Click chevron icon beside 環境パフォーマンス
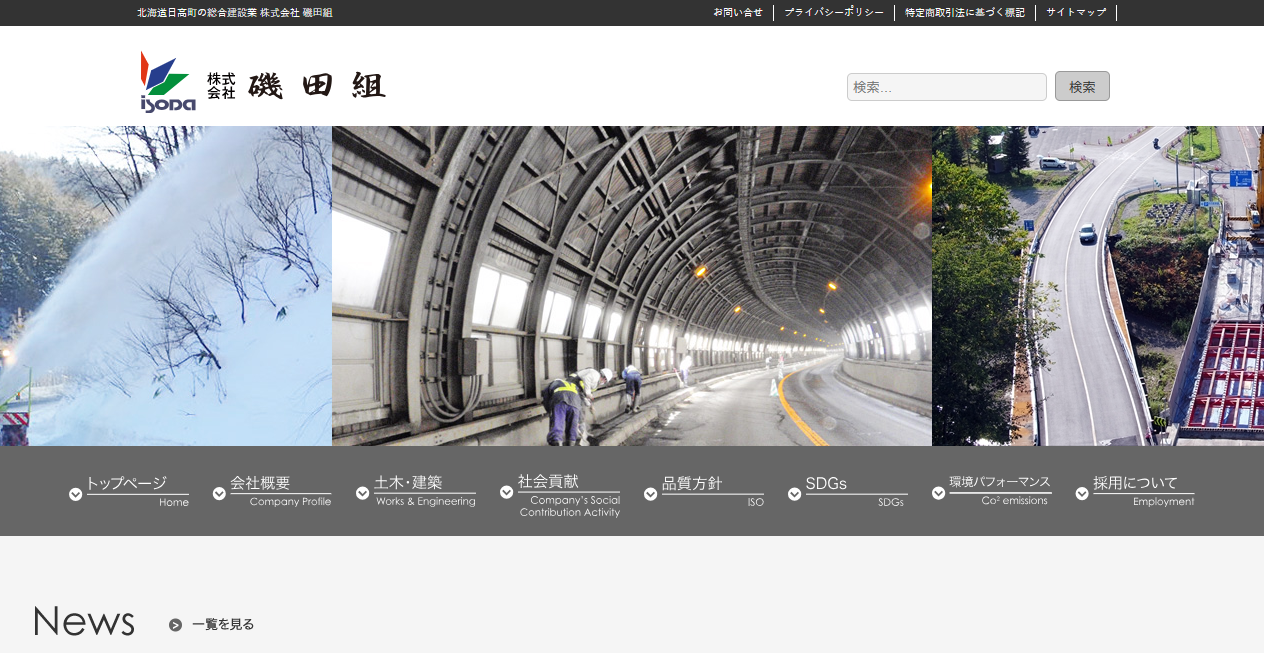The image size is (1264, 653). (x=938, y=493)
